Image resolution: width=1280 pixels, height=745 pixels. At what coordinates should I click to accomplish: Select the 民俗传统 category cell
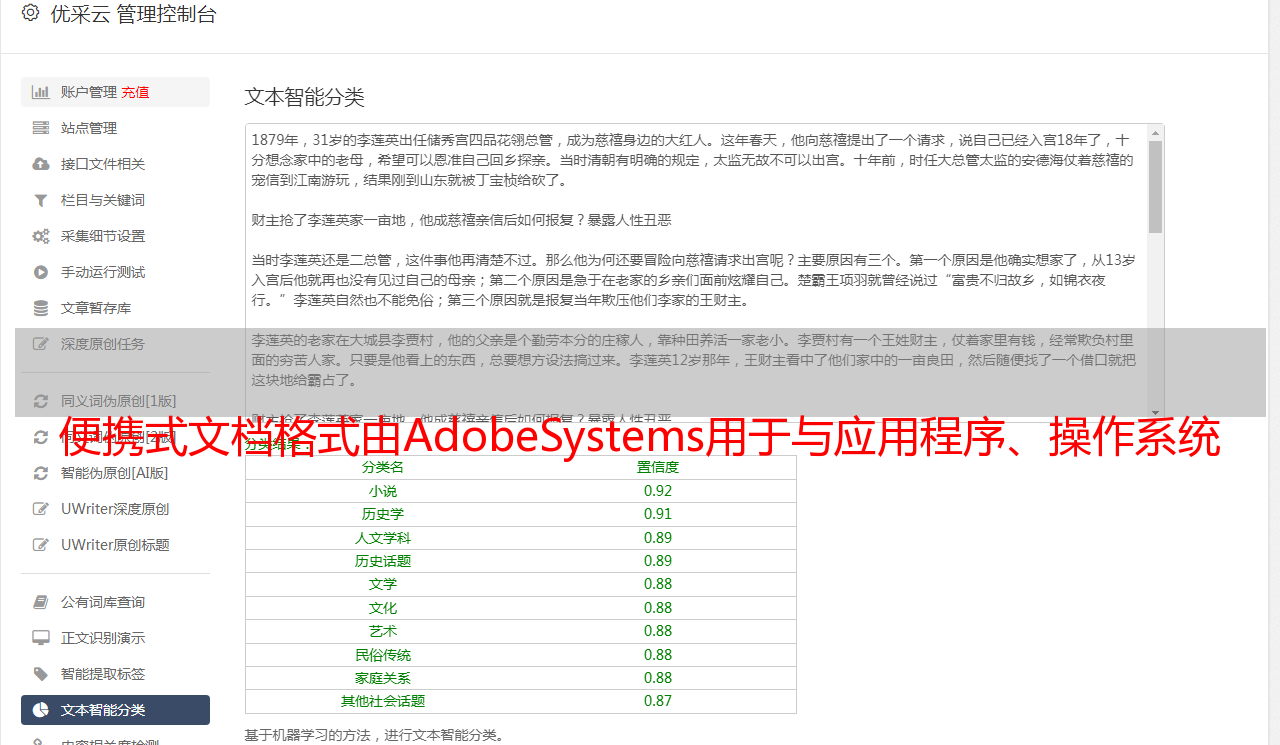(x=383, y=655)
